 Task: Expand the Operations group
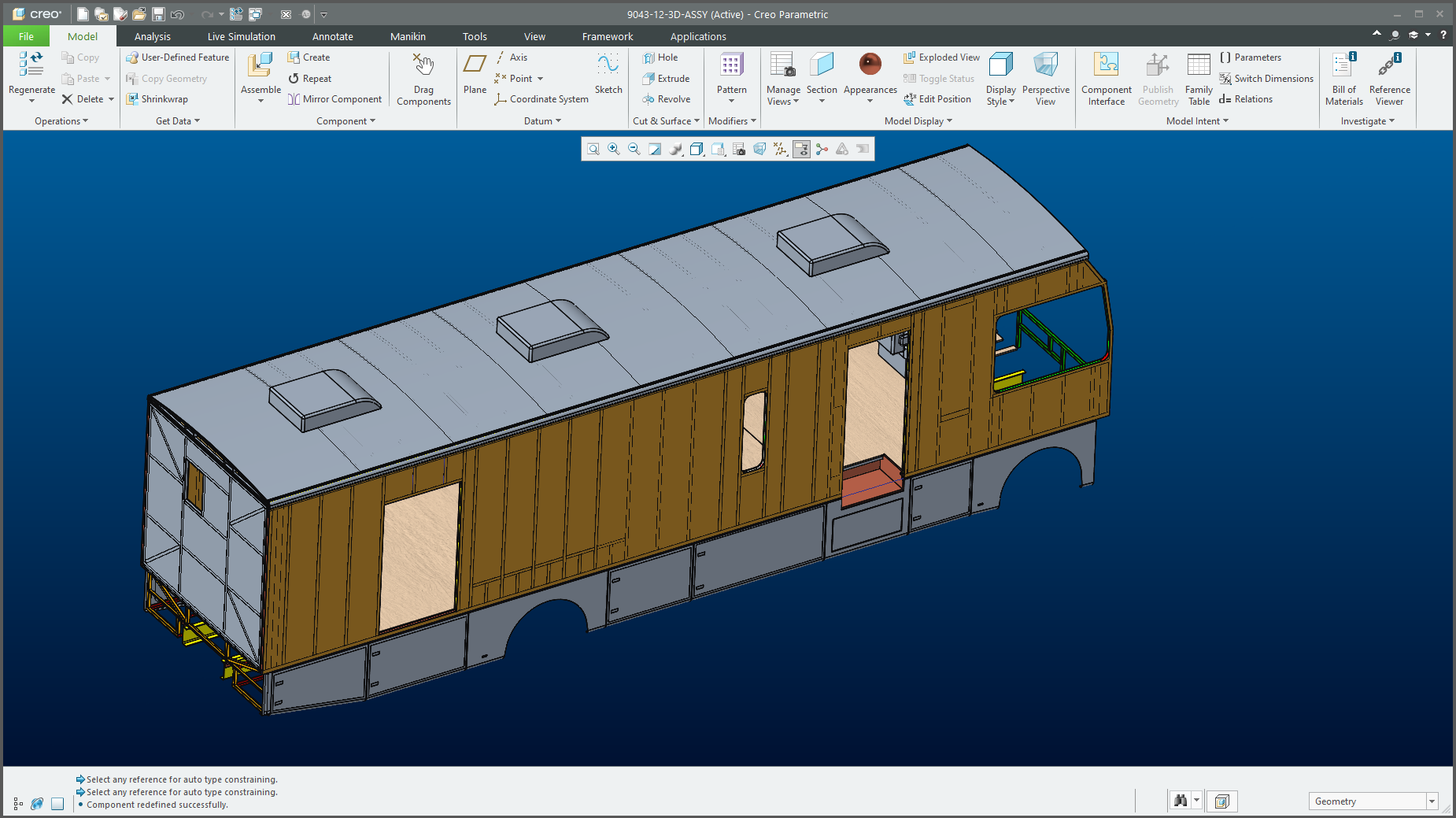click(61, 121)
